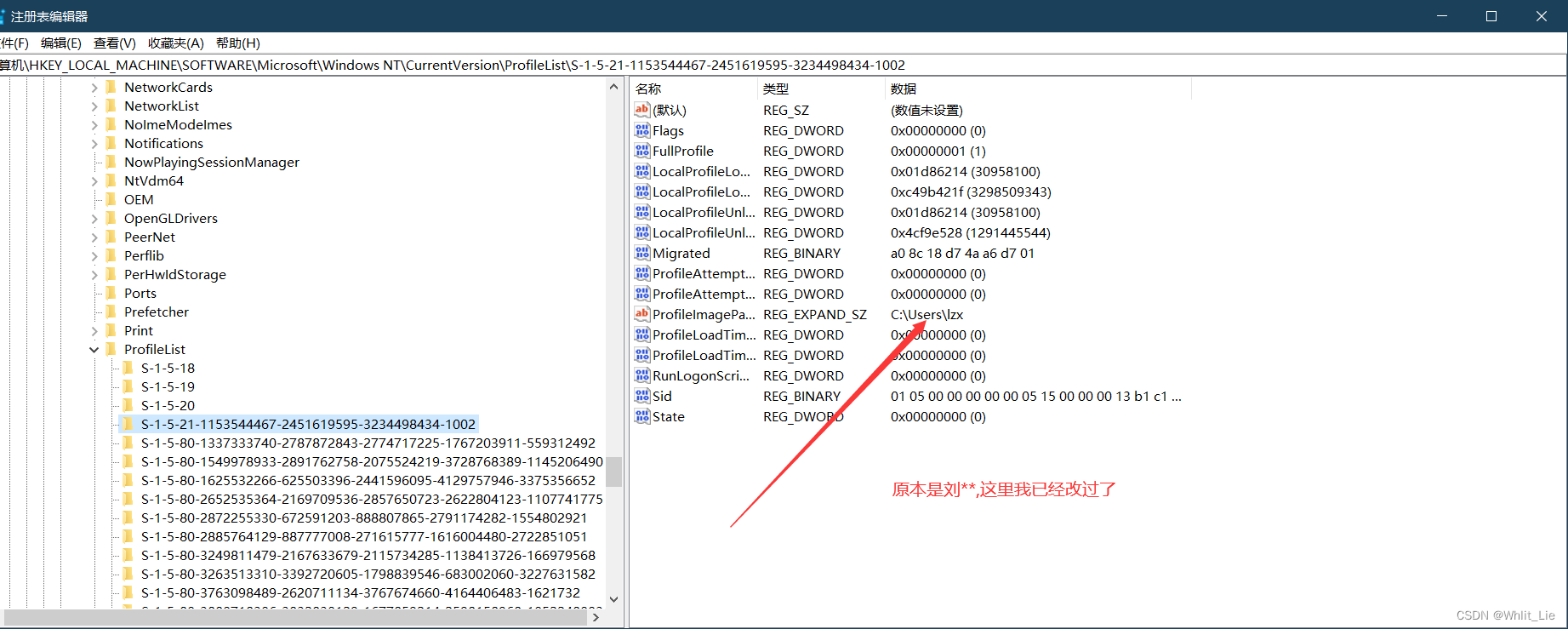This screenshot has width=1568, height=629.
Task: Select the 0xc49b421f data cell
Action: pyautogui.click(x=971, y=192)
